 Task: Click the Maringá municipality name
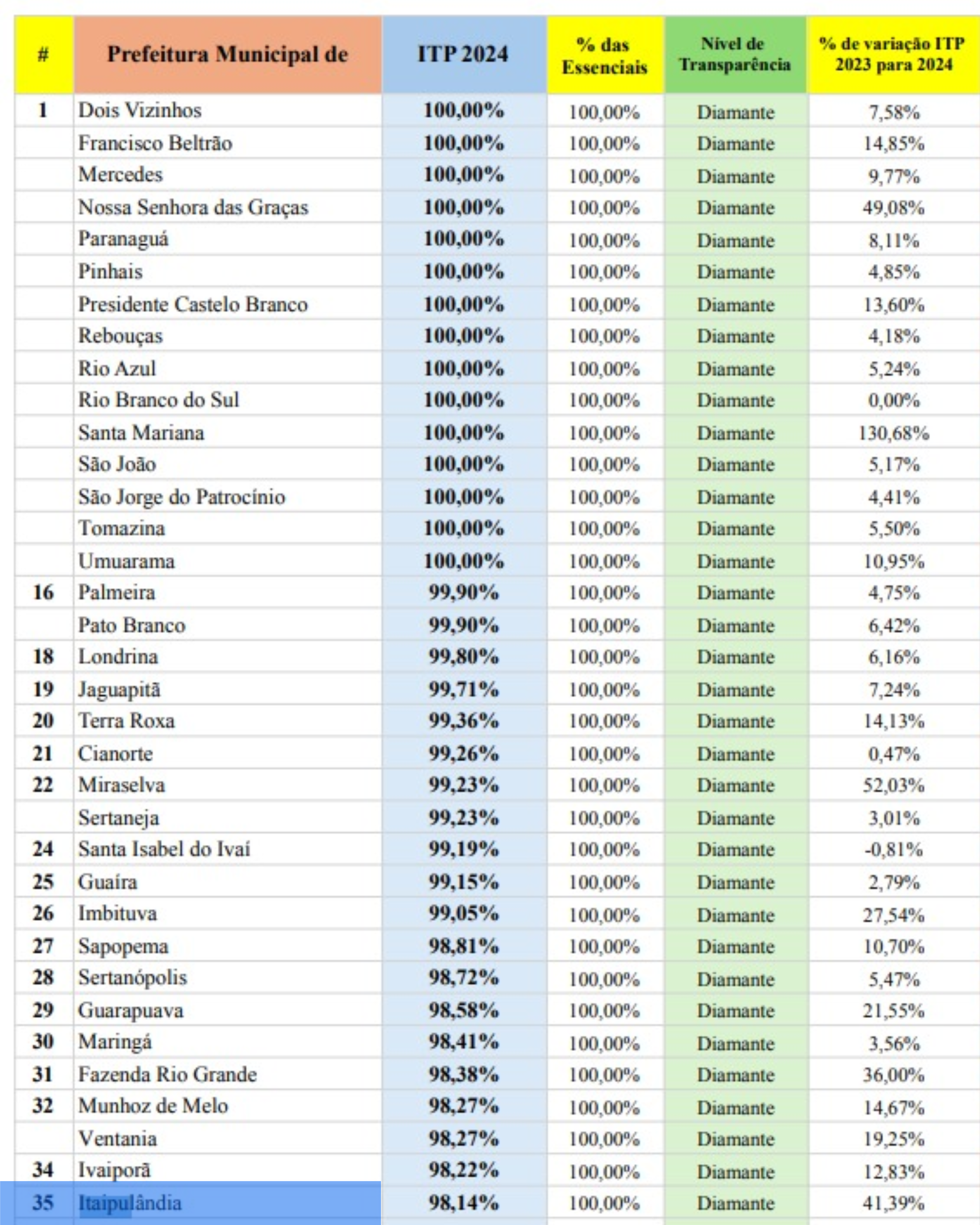click(115, 1041)
